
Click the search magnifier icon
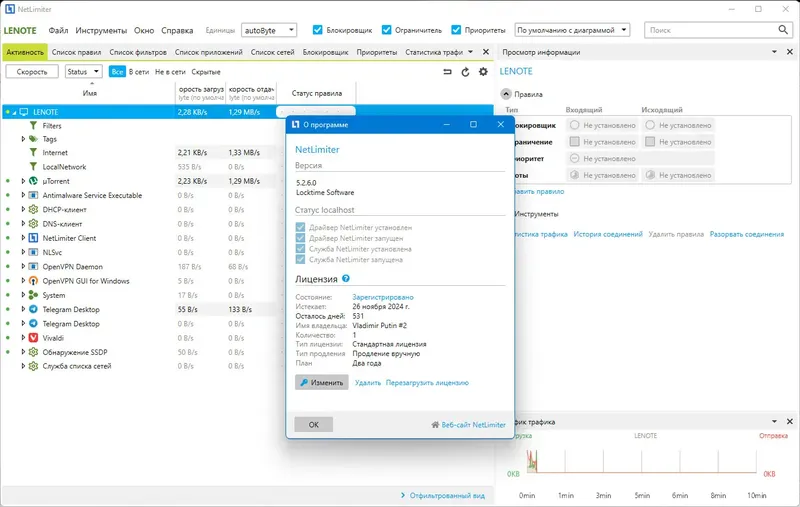[x=783, y=30]
